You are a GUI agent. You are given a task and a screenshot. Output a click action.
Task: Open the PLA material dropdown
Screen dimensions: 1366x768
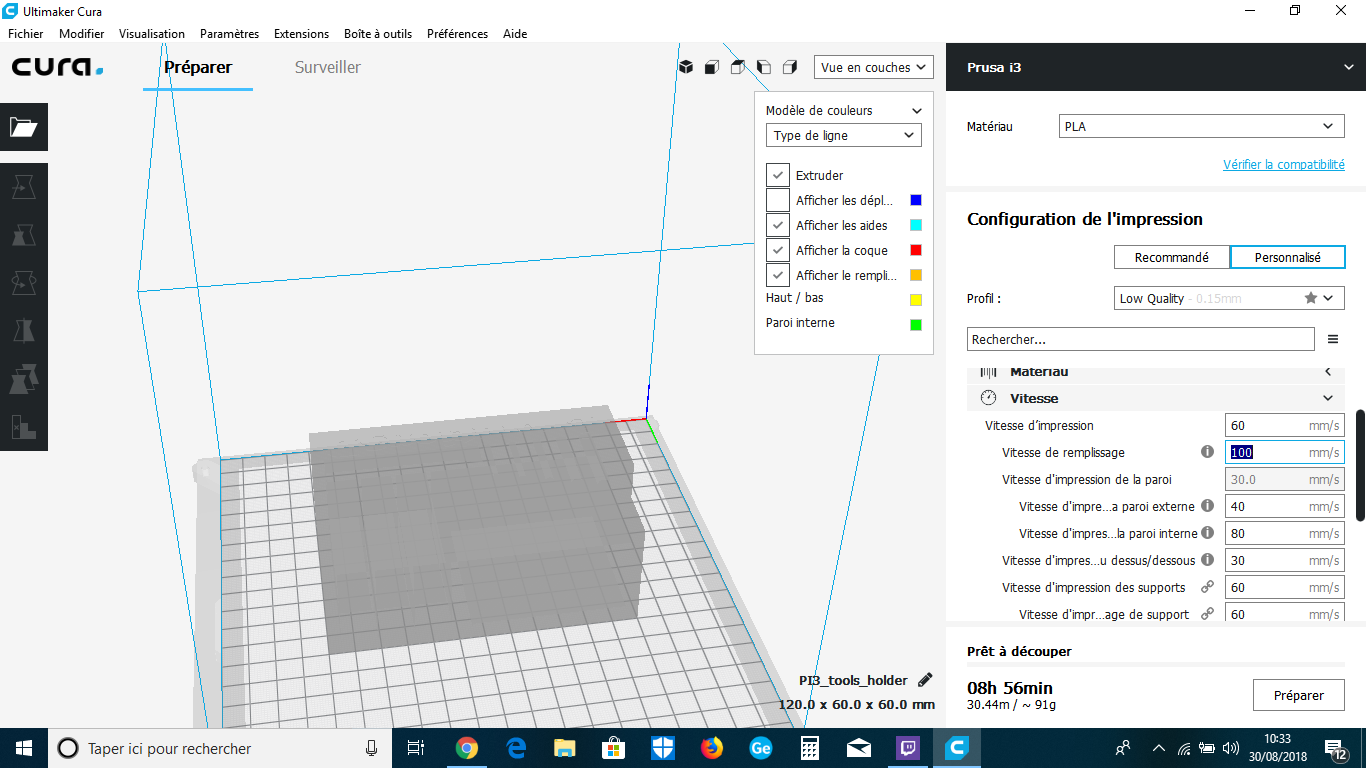point(1201,127)
